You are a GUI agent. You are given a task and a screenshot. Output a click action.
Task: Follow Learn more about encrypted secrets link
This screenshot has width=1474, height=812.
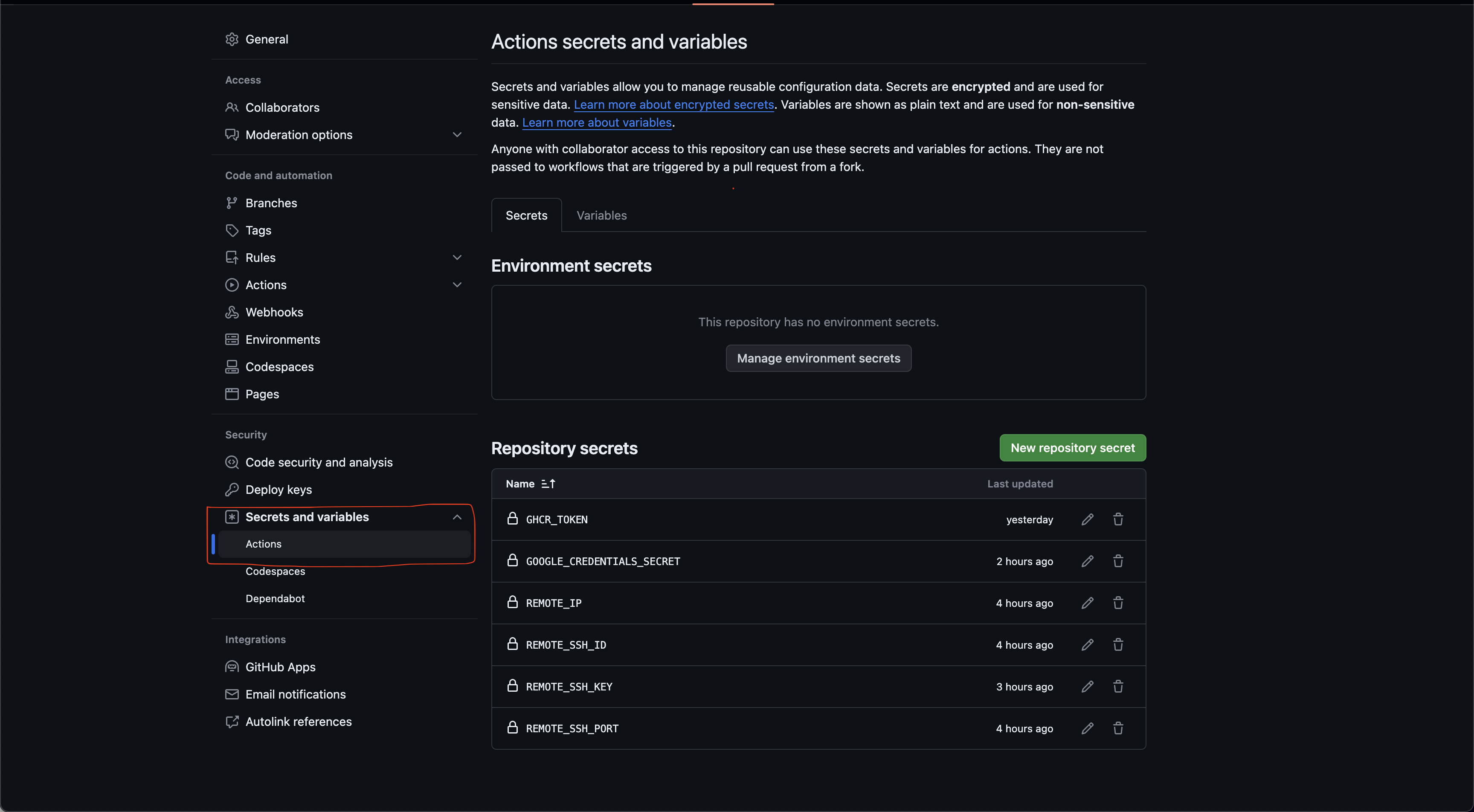point(673,104)
